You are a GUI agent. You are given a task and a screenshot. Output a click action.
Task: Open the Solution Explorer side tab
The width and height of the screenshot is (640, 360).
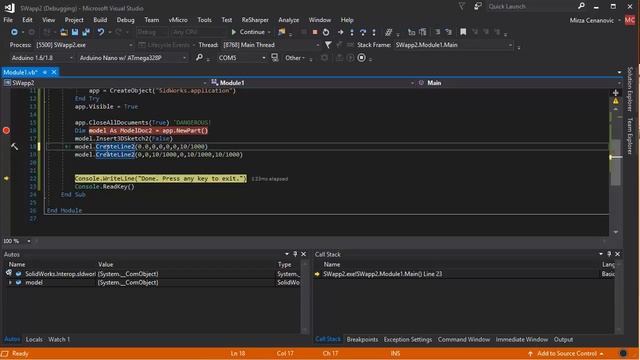(630, 88)
